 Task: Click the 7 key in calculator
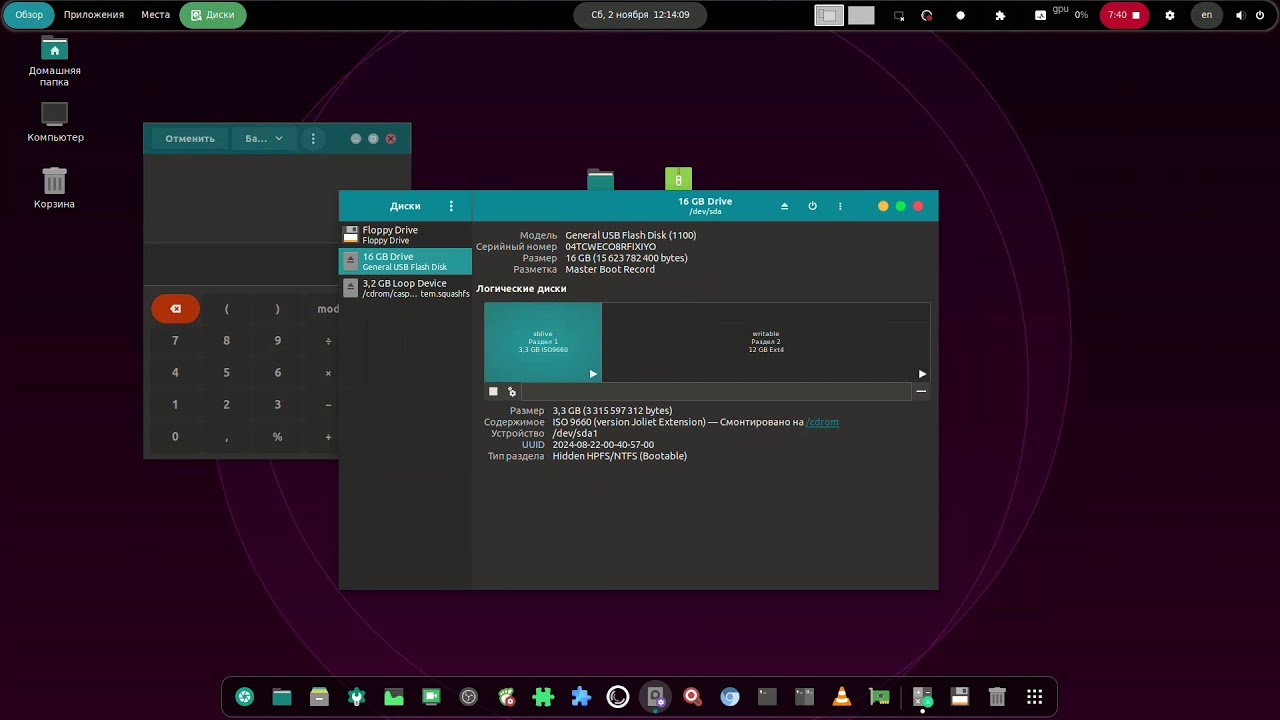[x=175, y=341]
